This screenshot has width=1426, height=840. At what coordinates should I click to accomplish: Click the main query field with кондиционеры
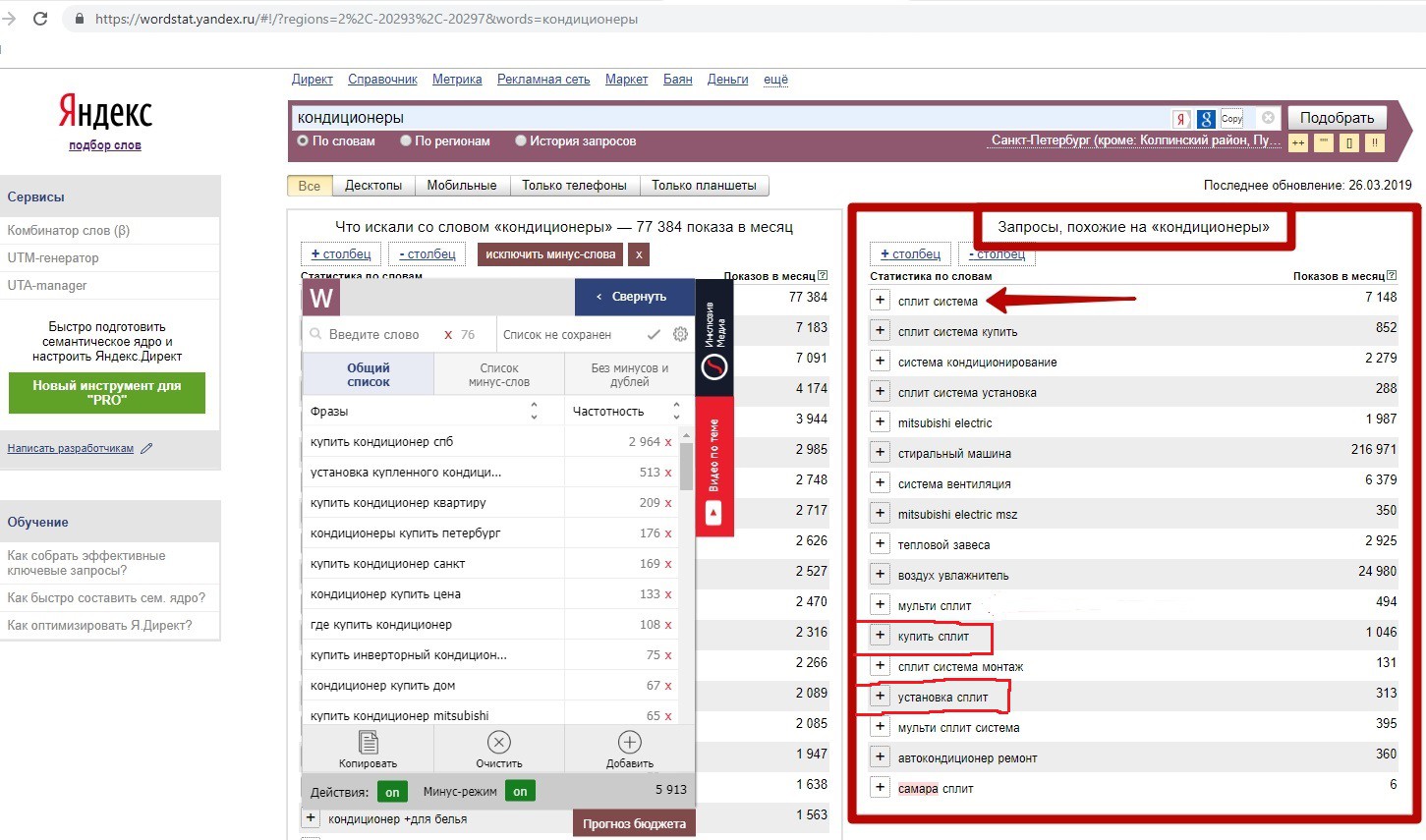point(732,118)
